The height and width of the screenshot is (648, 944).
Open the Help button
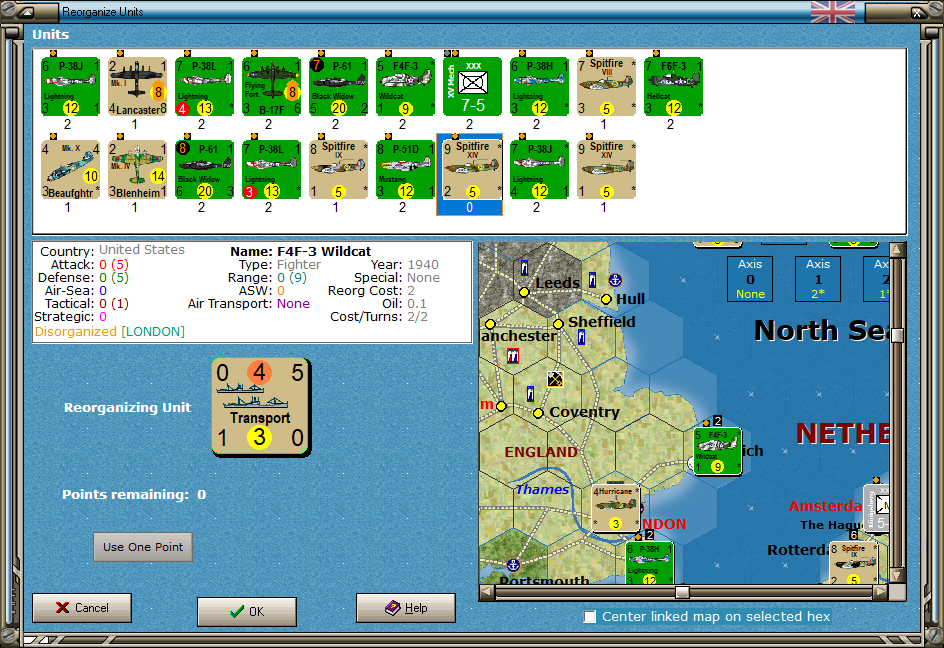coord(406,608)
